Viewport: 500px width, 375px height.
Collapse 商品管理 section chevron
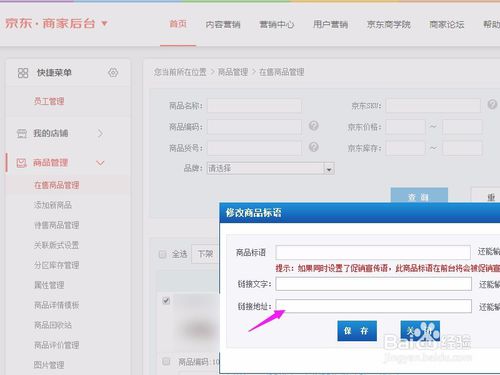pyautogui.click(x=100, y=163)
